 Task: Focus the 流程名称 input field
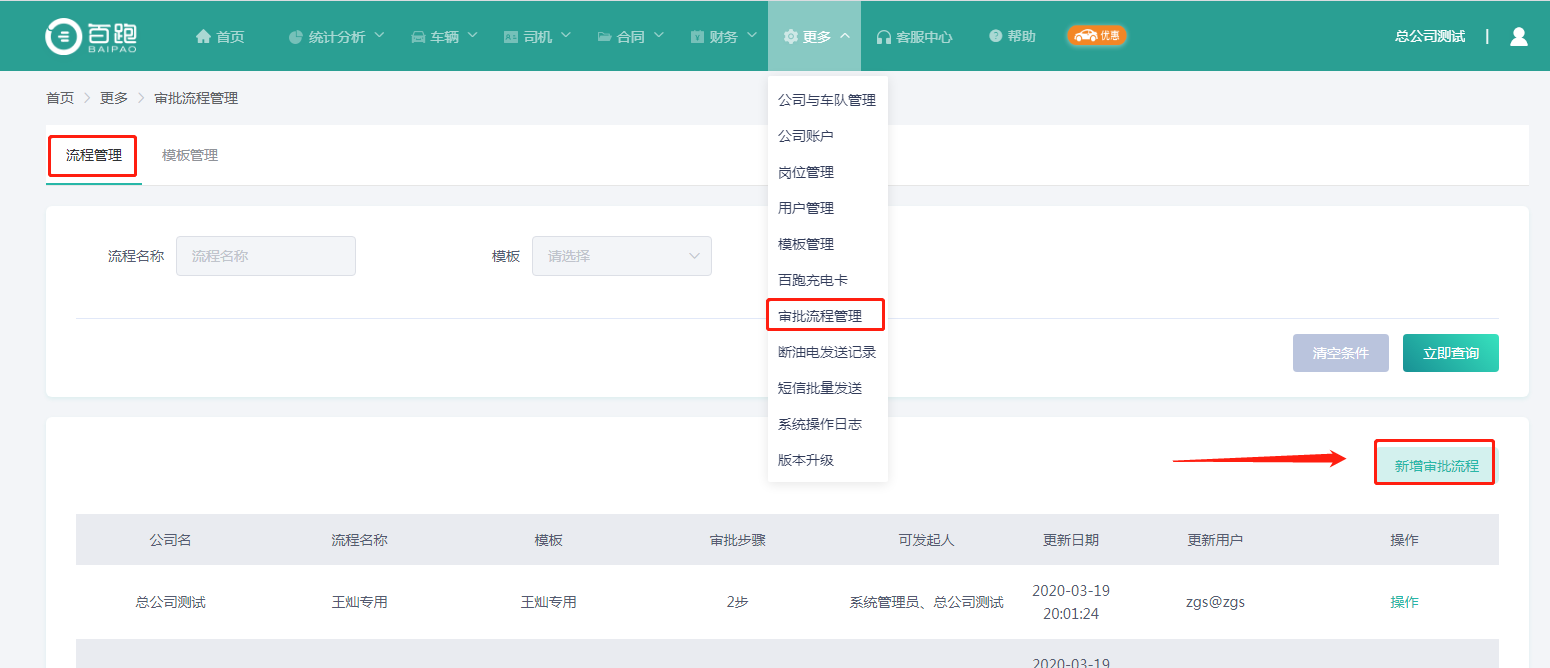point(266,256)
